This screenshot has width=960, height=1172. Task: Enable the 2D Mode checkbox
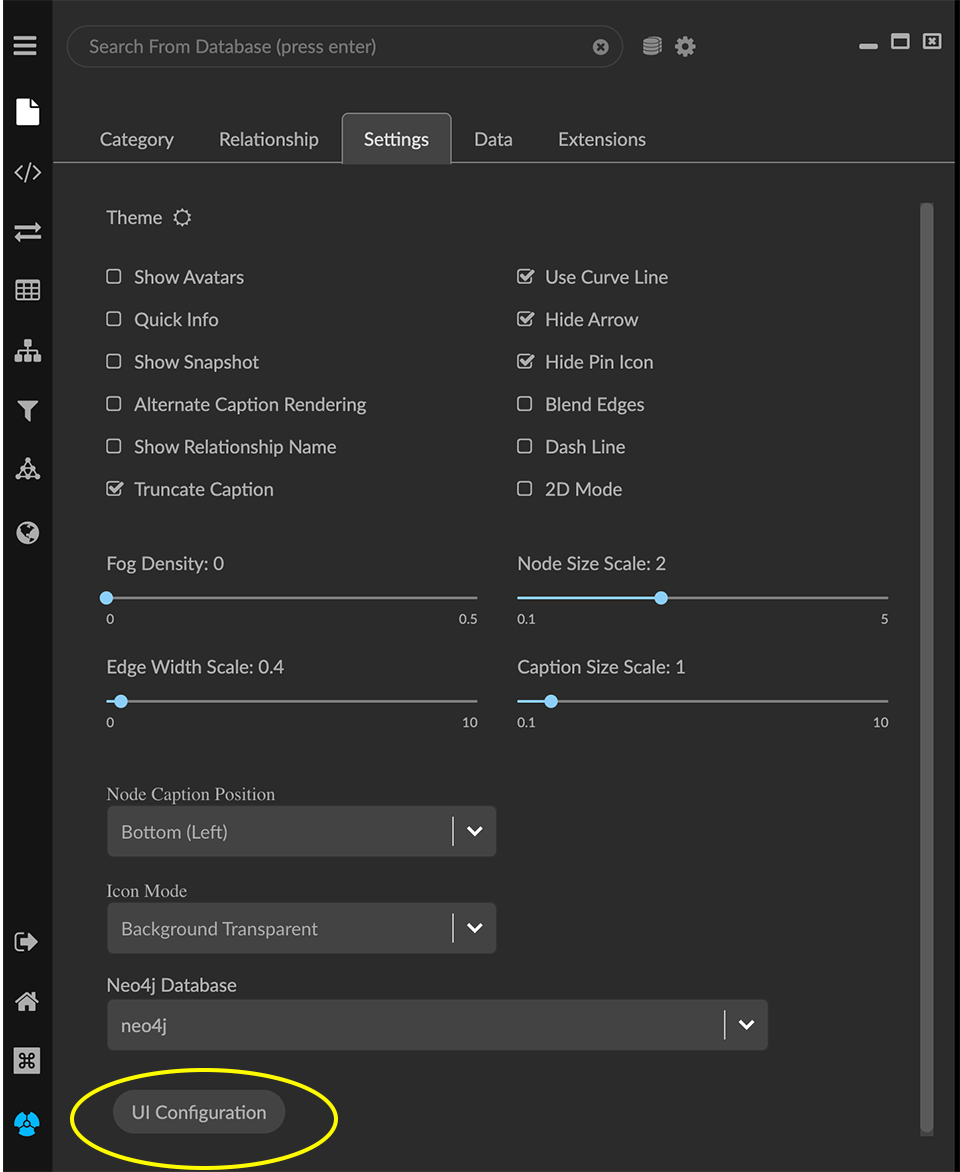tap(525, 489)
